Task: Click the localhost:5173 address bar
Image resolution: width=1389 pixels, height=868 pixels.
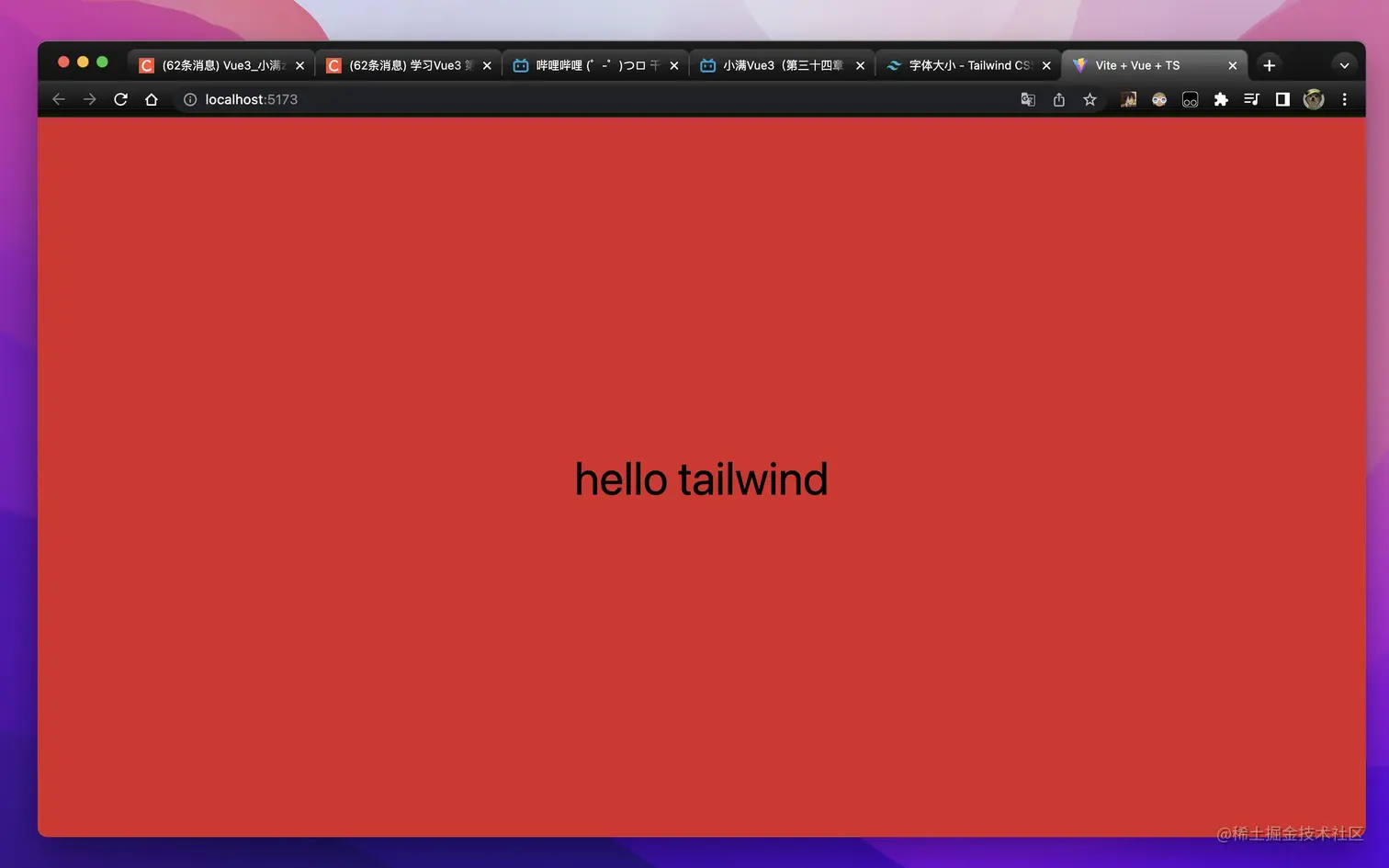Action: [597, 99]
